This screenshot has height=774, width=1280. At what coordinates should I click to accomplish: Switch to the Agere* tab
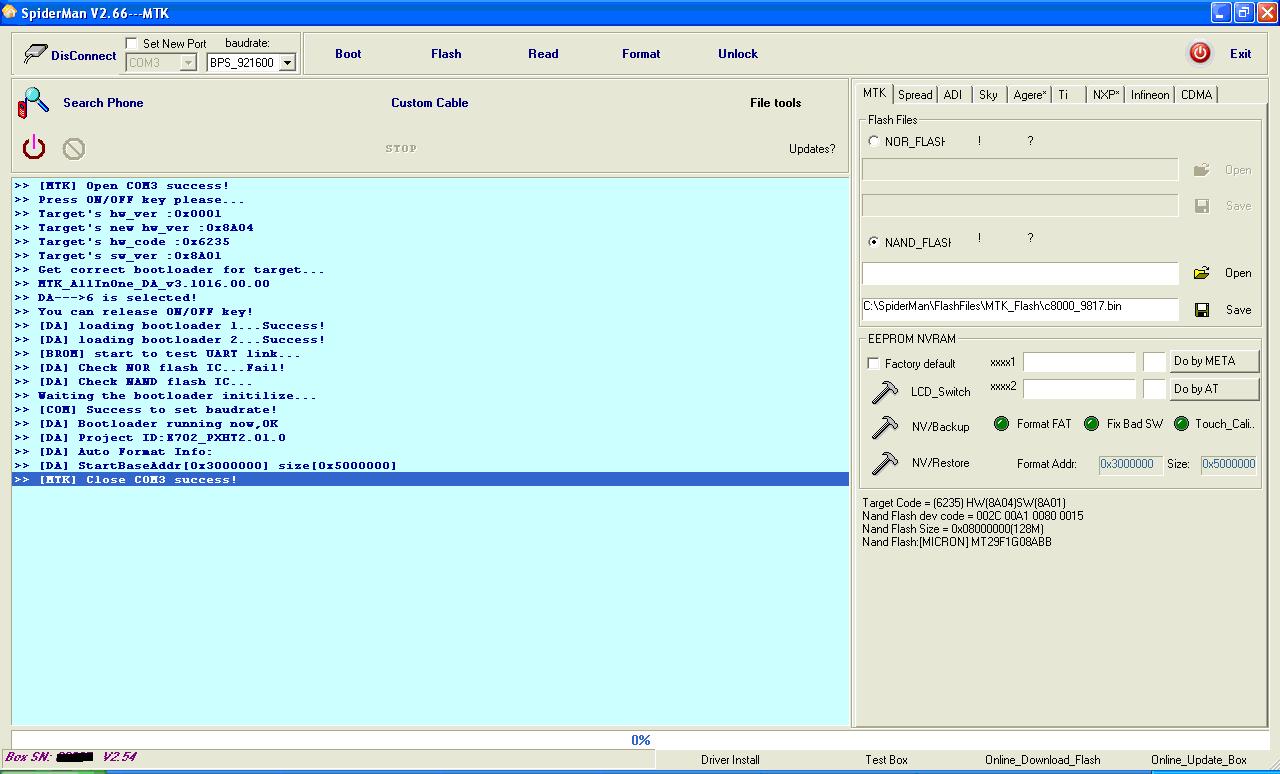1029,95
